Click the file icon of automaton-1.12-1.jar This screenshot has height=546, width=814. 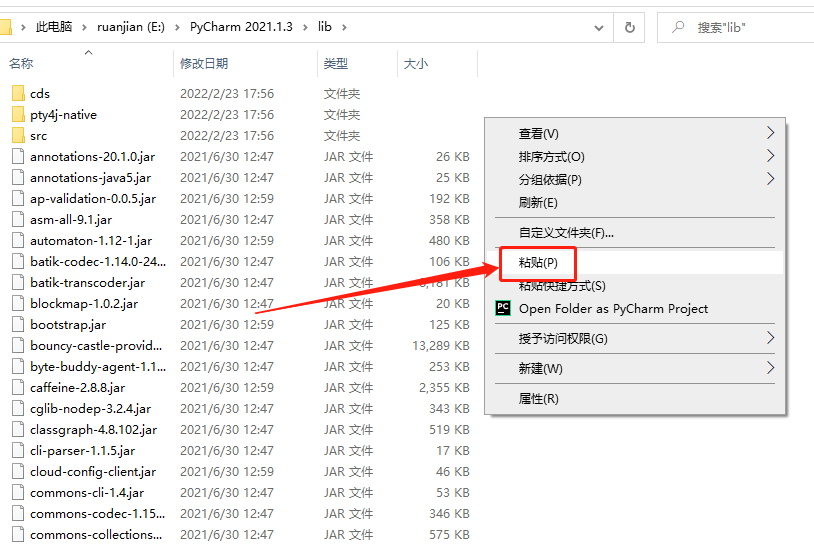[18, 240]
